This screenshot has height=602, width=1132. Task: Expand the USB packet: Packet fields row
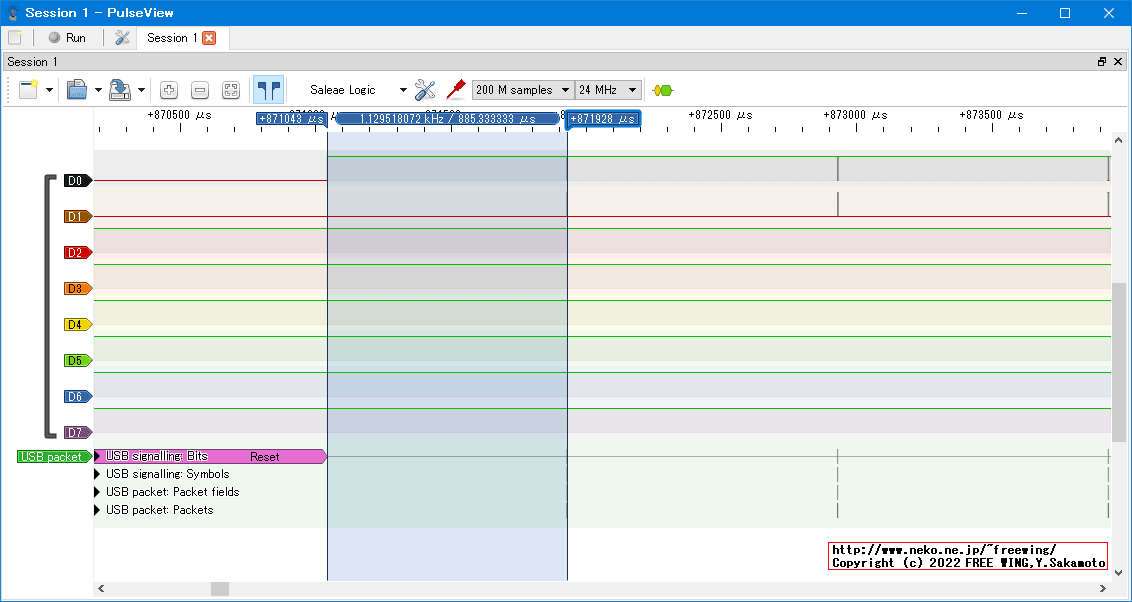(98, 492)
